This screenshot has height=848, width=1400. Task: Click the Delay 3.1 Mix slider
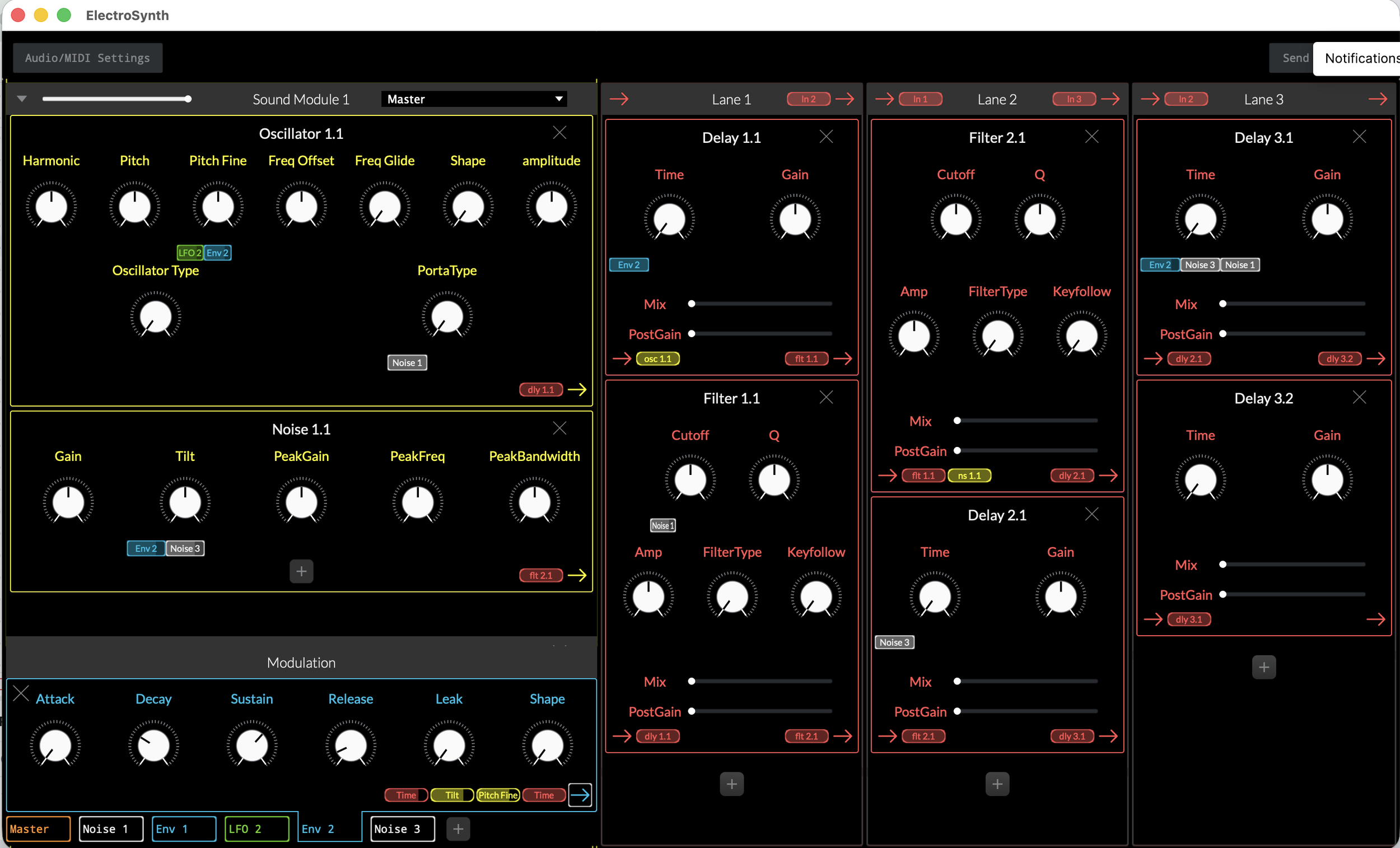(x=1292, y=304)
